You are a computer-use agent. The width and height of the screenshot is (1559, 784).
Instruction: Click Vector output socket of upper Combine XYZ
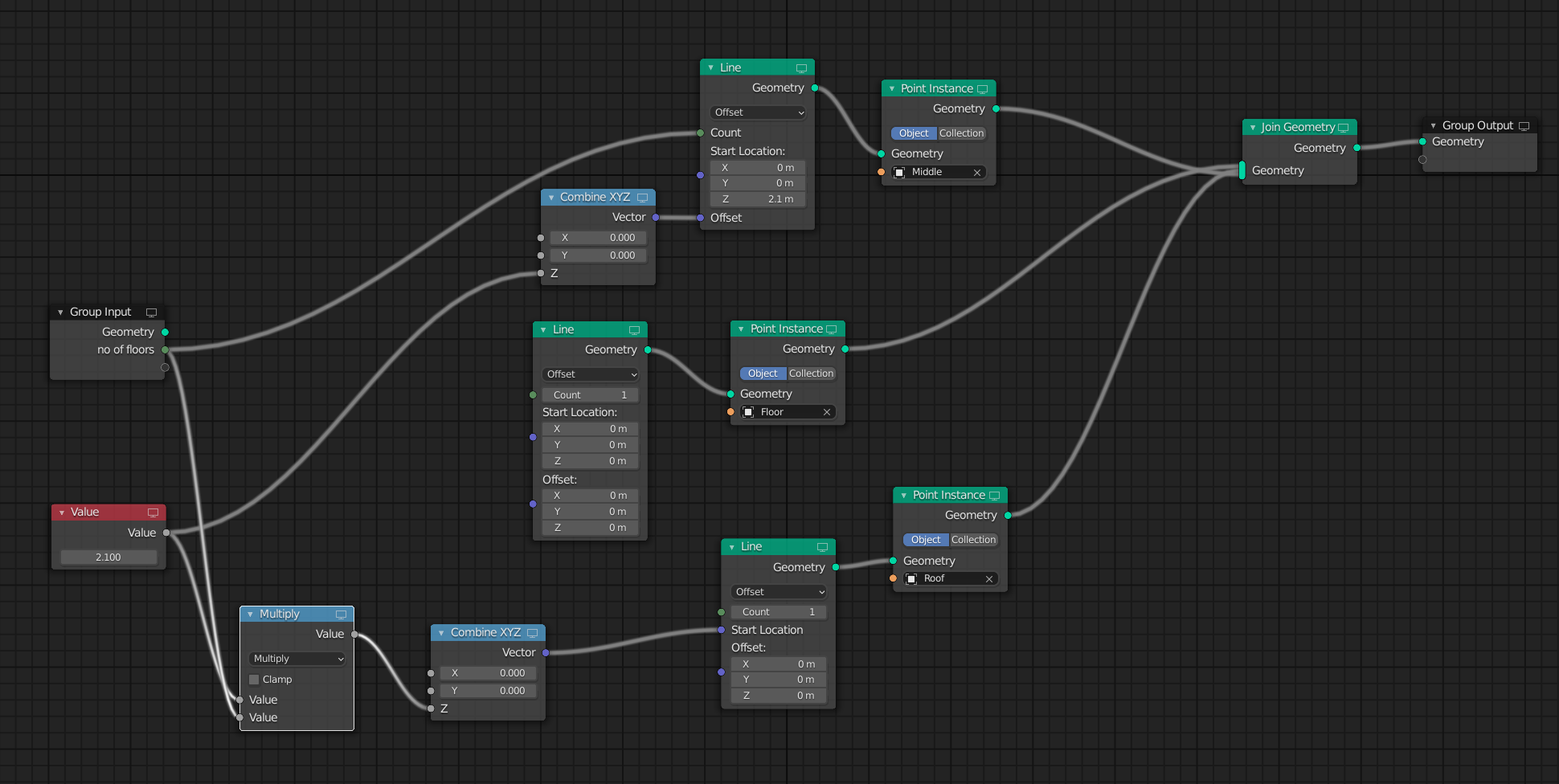tap(656, 218)
